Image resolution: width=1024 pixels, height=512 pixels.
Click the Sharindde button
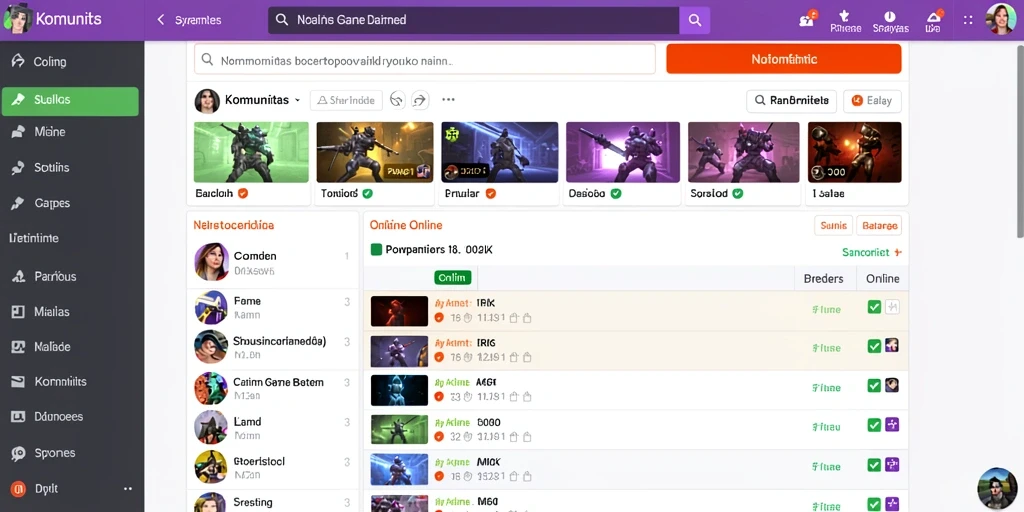point(346,101)
